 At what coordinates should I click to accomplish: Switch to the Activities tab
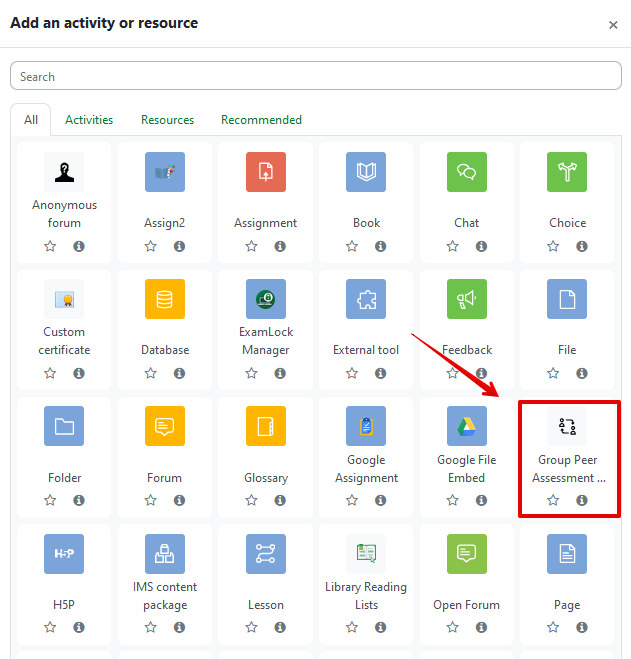coord(89,120)
